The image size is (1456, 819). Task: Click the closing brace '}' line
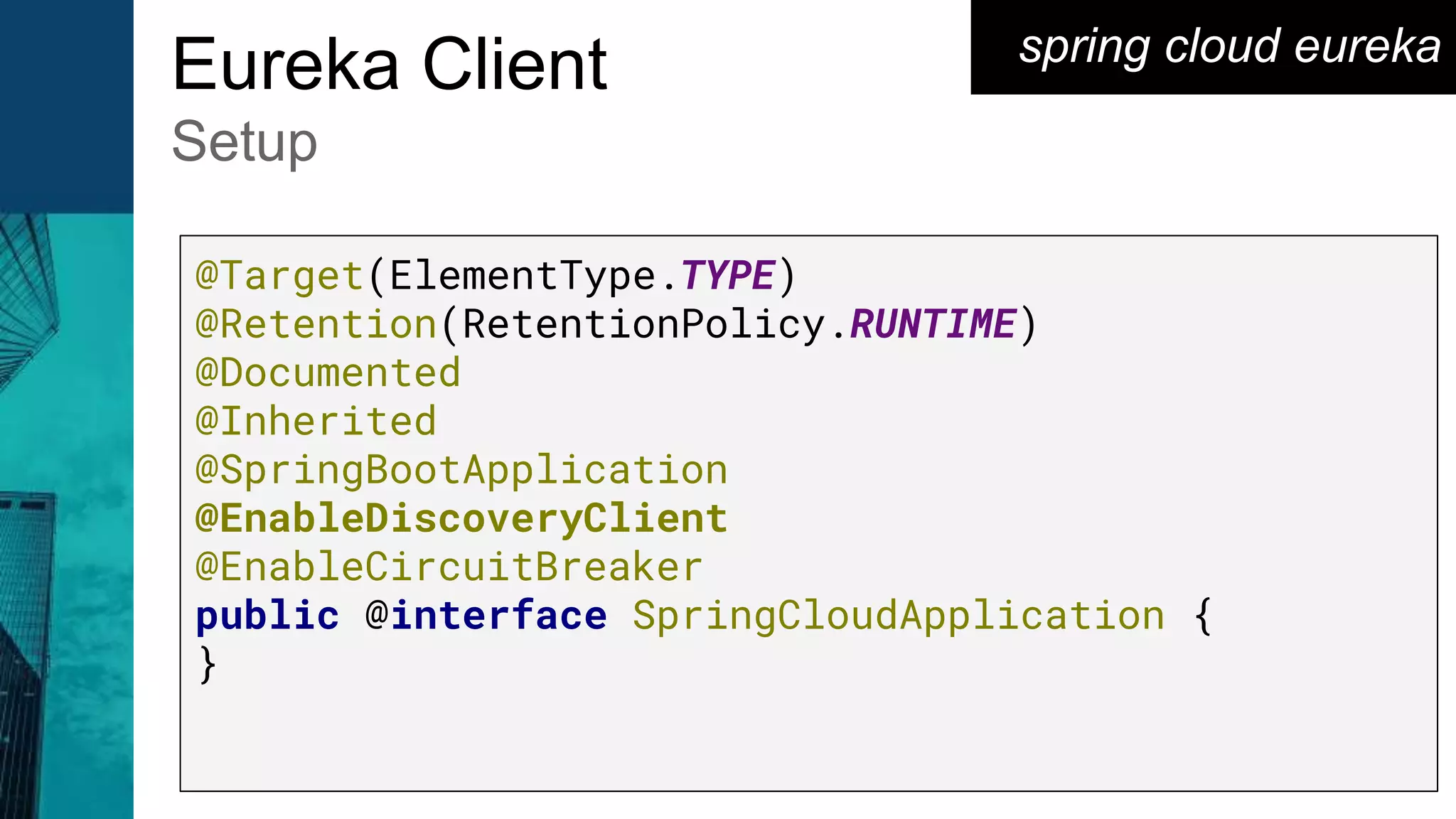(x=207, y=664)
